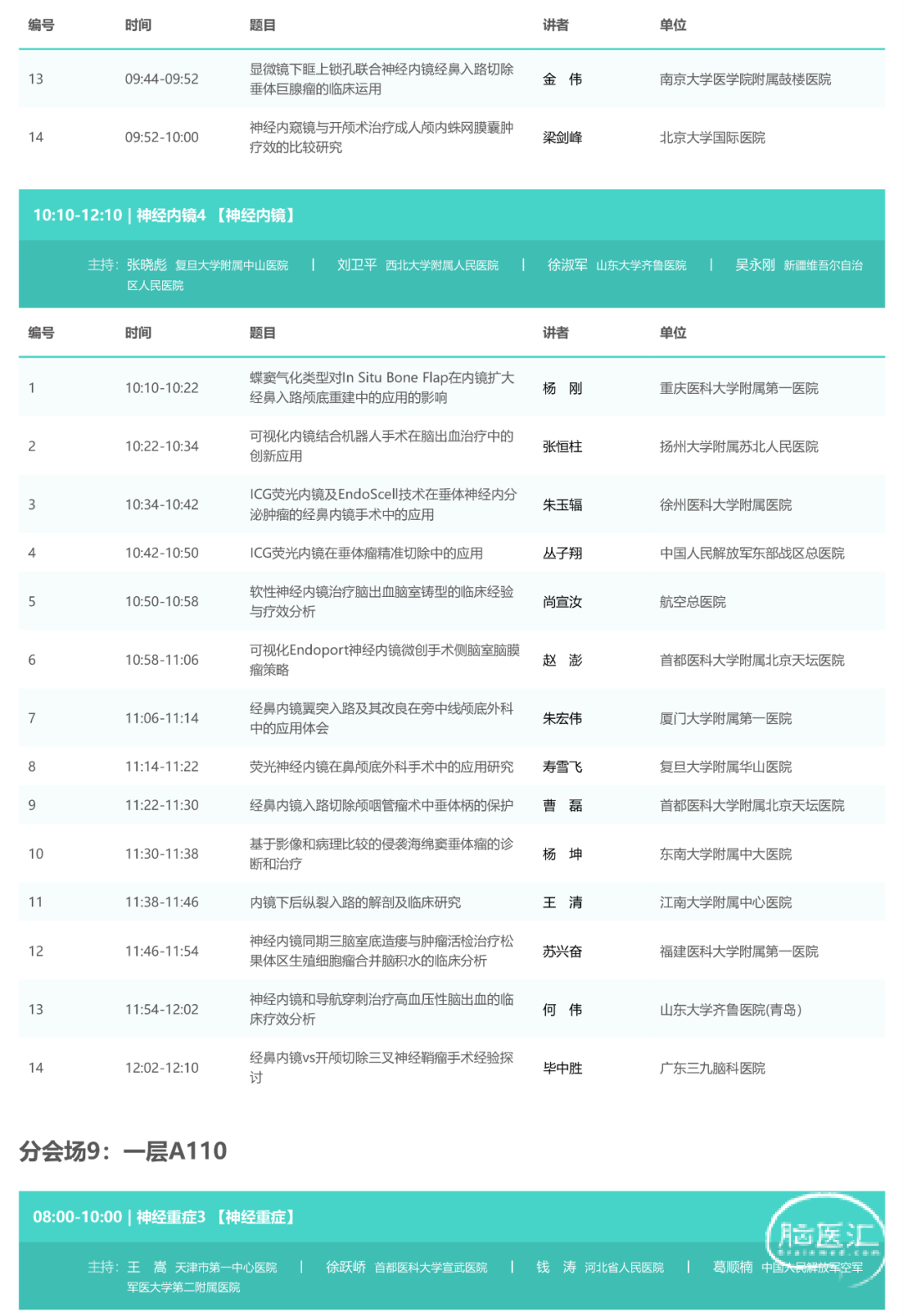This screenshot has height=1316, width=903.
Task: Click time cell 09:52-10:00
Action: pos(162,138)
